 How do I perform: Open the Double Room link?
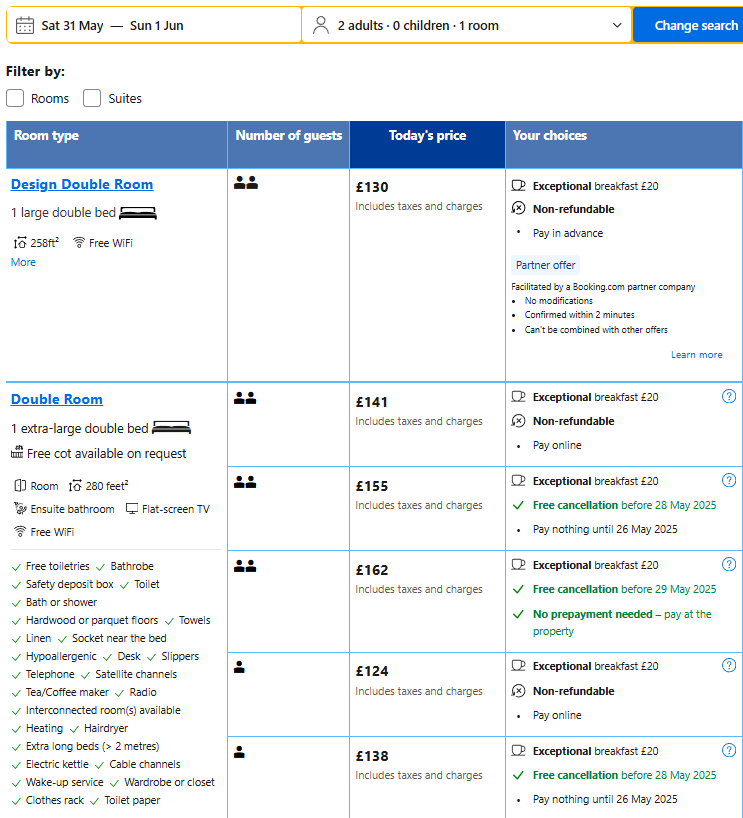(x=57, y=400)
